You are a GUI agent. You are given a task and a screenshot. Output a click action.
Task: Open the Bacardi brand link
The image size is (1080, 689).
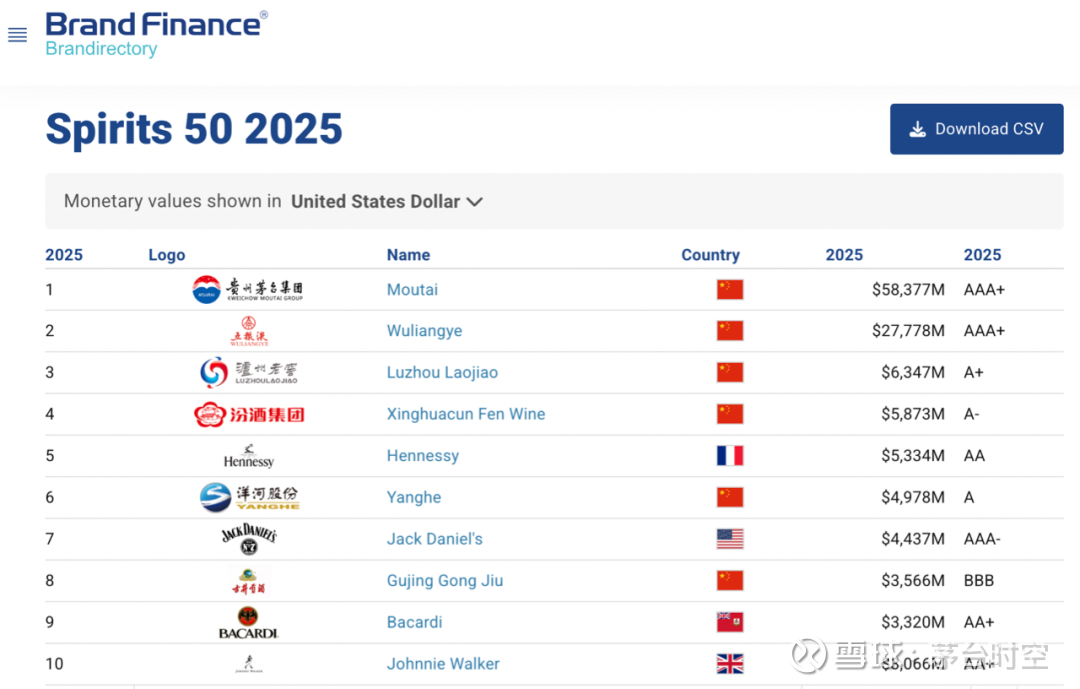click(x=415, y=622)
